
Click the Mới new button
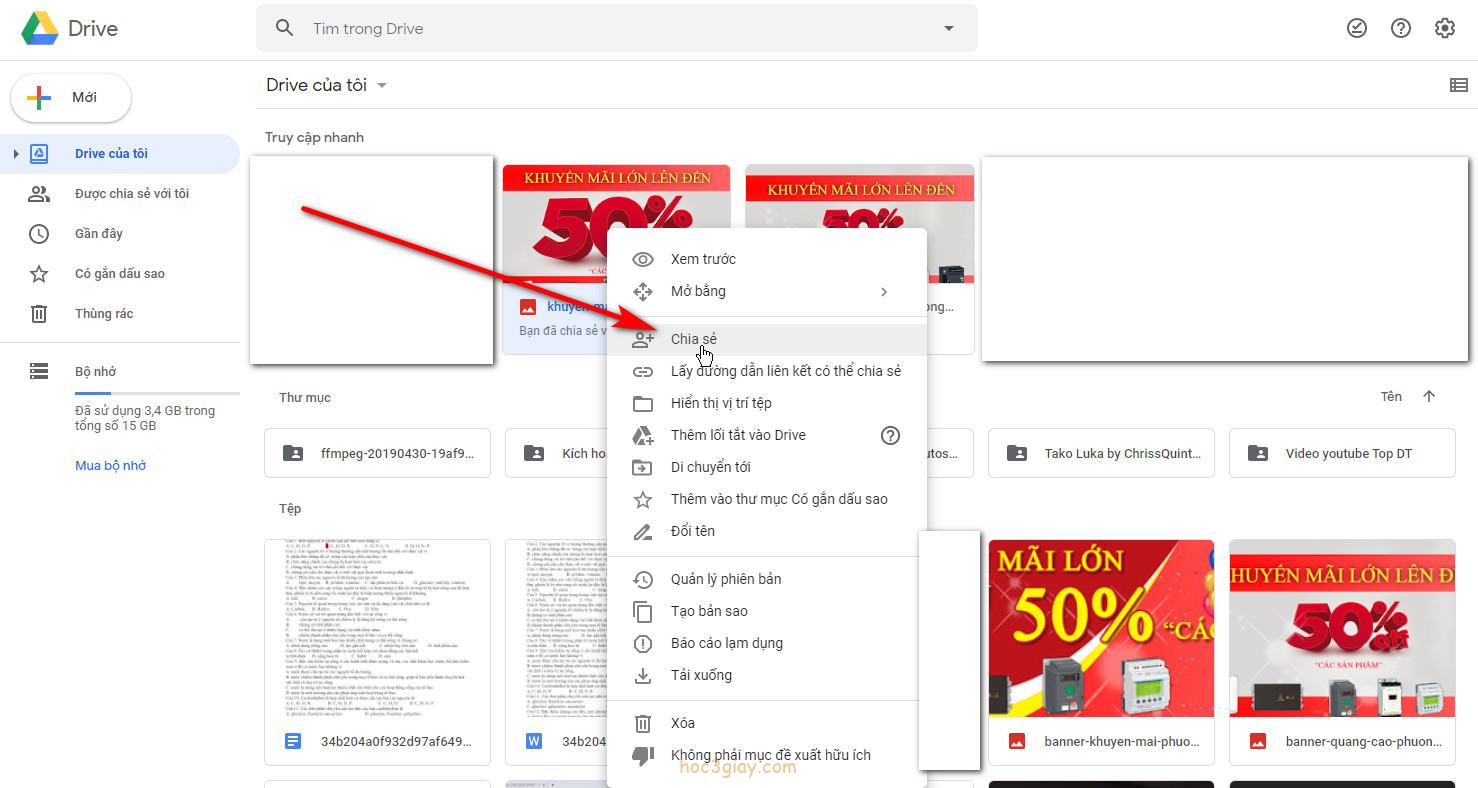pos(71,97)
